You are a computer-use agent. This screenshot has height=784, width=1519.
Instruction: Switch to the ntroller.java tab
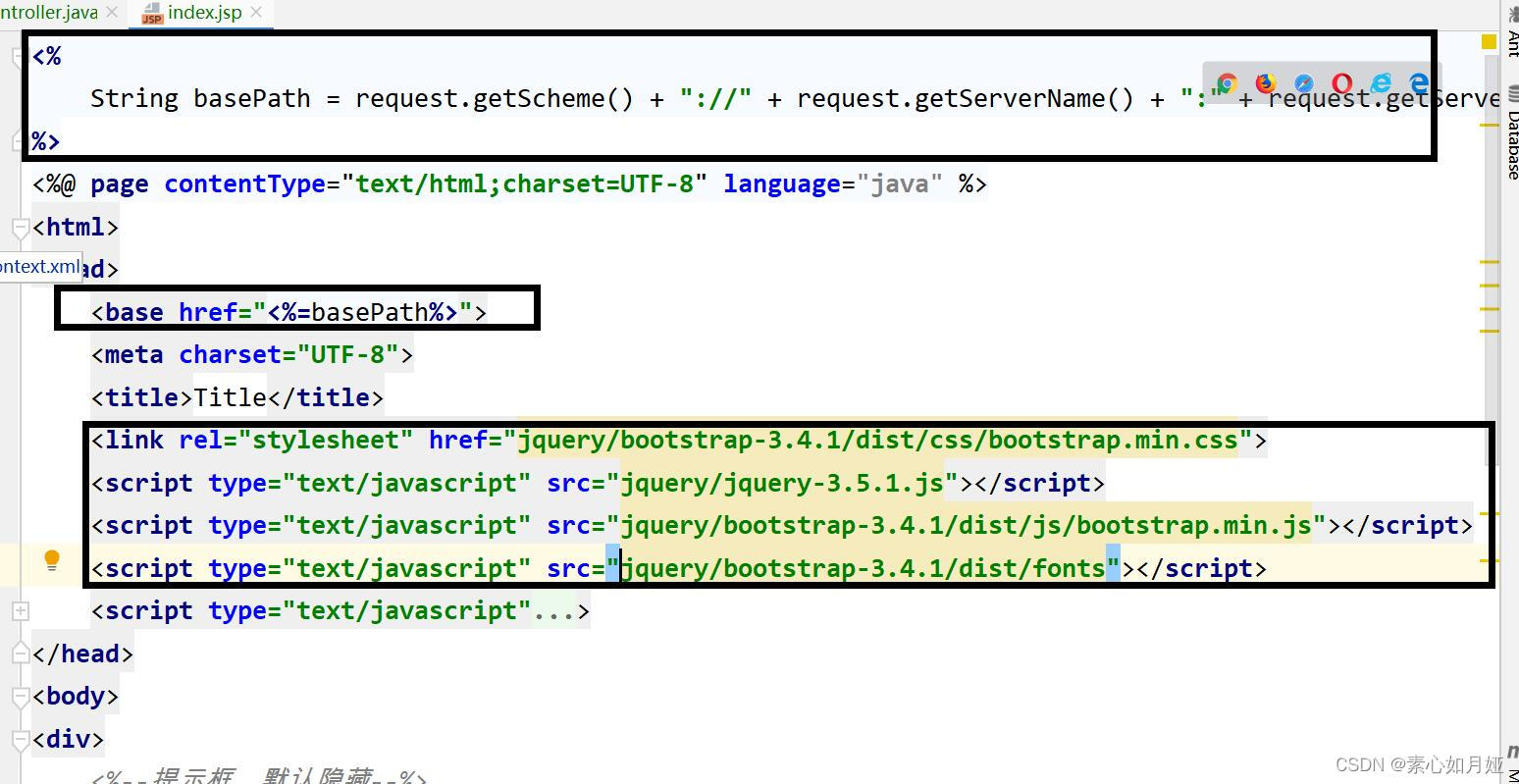coord(49,12)
